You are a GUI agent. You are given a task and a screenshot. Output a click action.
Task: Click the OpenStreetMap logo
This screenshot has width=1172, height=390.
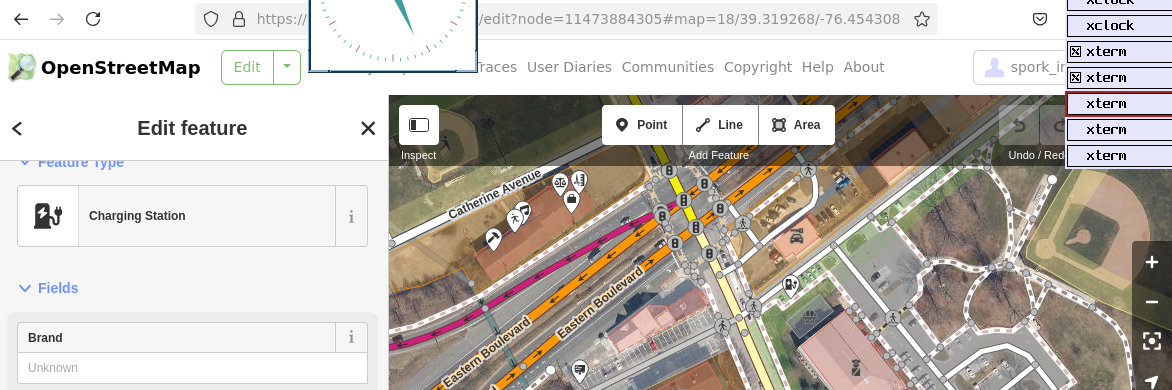click(x=104, y=67)
